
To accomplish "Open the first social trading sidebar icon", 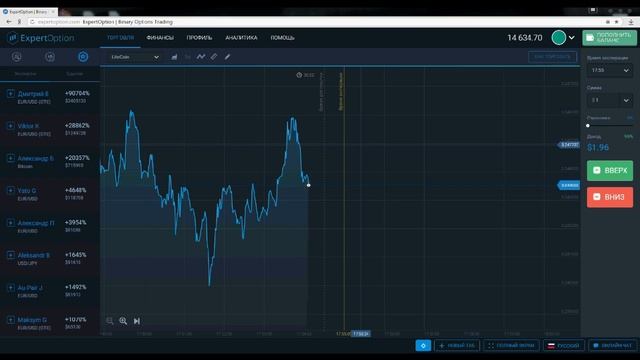I will point(17,57).
